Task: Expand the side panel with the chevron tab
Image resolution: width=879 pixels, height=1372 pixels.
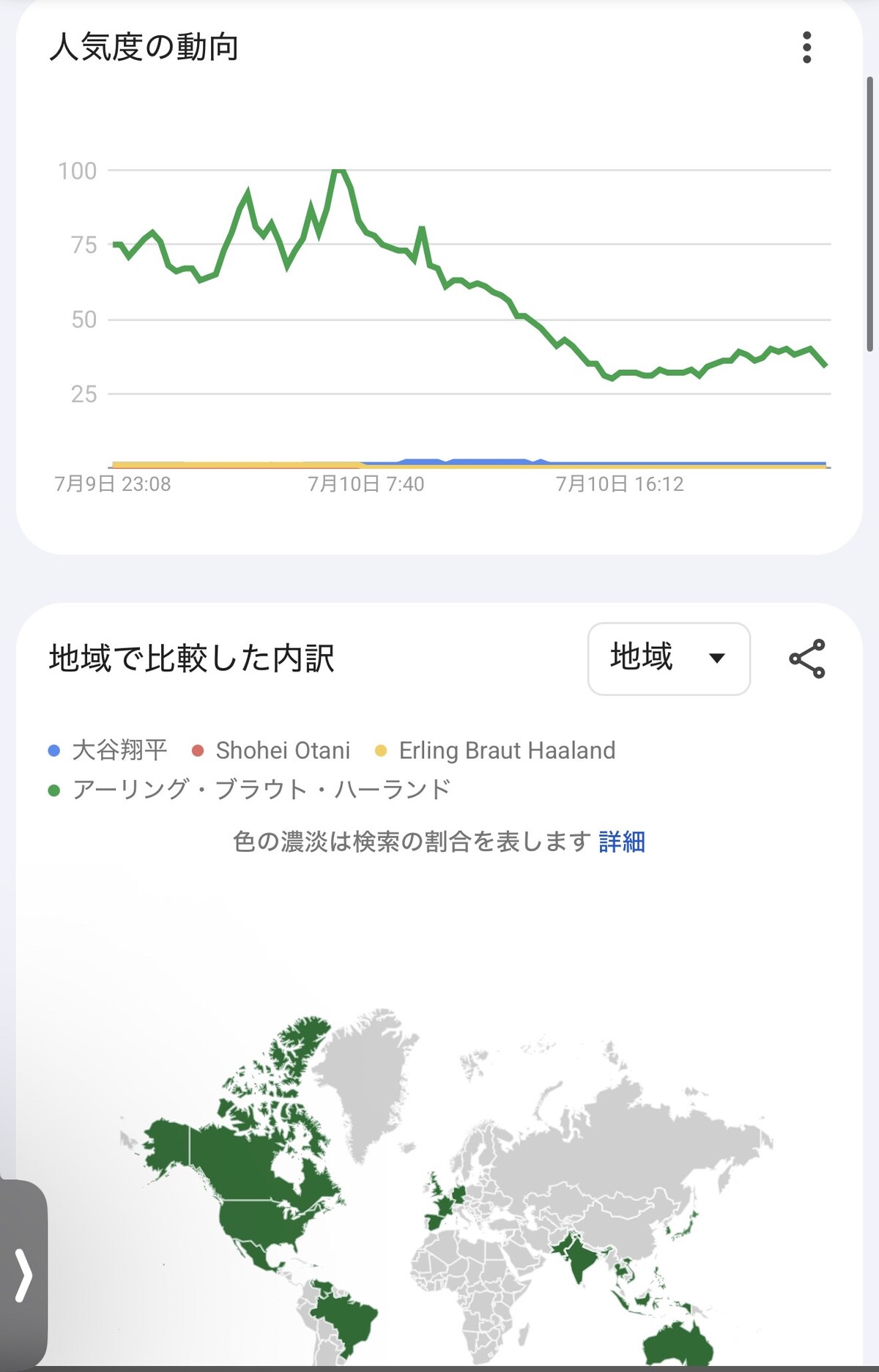Action: tap(23, 1275)
